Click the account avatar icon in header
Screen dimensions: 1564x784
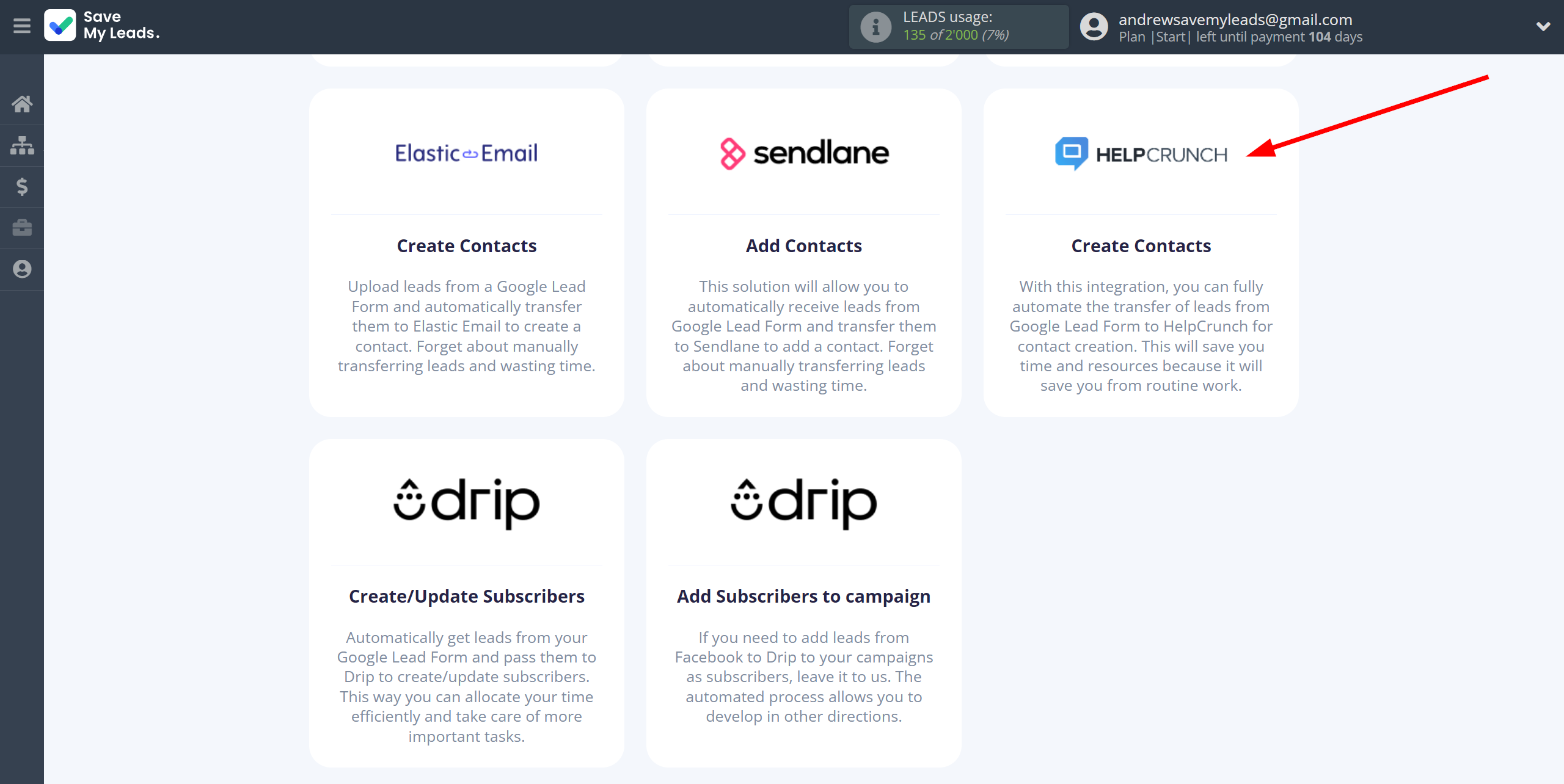click(1094, 27)
